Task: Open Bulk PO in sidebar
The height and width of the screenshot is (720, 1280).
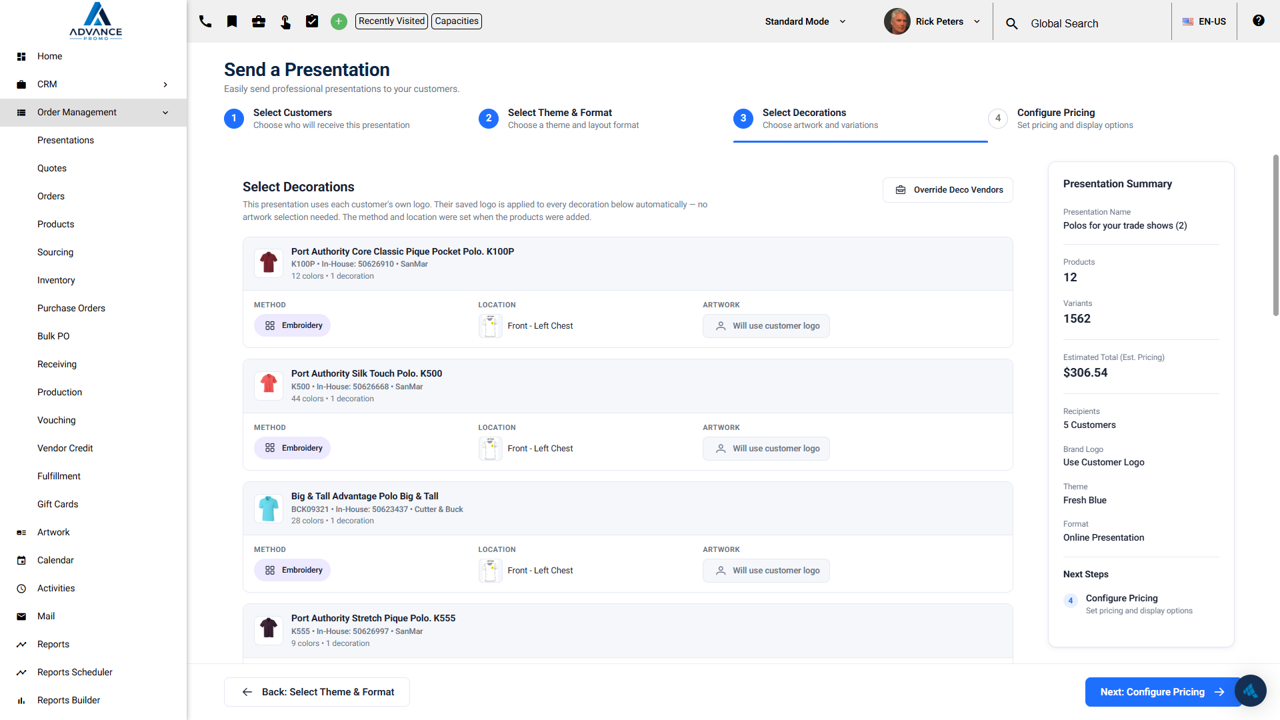Action: click(53, 336)
